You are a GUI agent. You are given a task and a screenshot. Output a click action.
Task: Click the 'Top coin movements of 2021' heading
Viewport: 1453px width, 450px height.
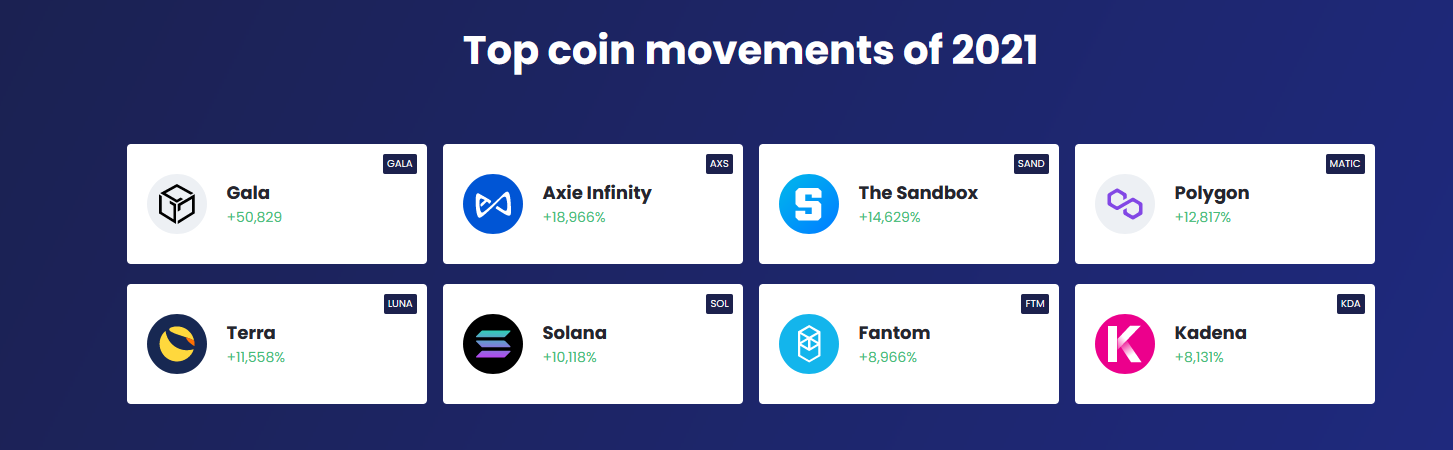(x=751, y=51)
